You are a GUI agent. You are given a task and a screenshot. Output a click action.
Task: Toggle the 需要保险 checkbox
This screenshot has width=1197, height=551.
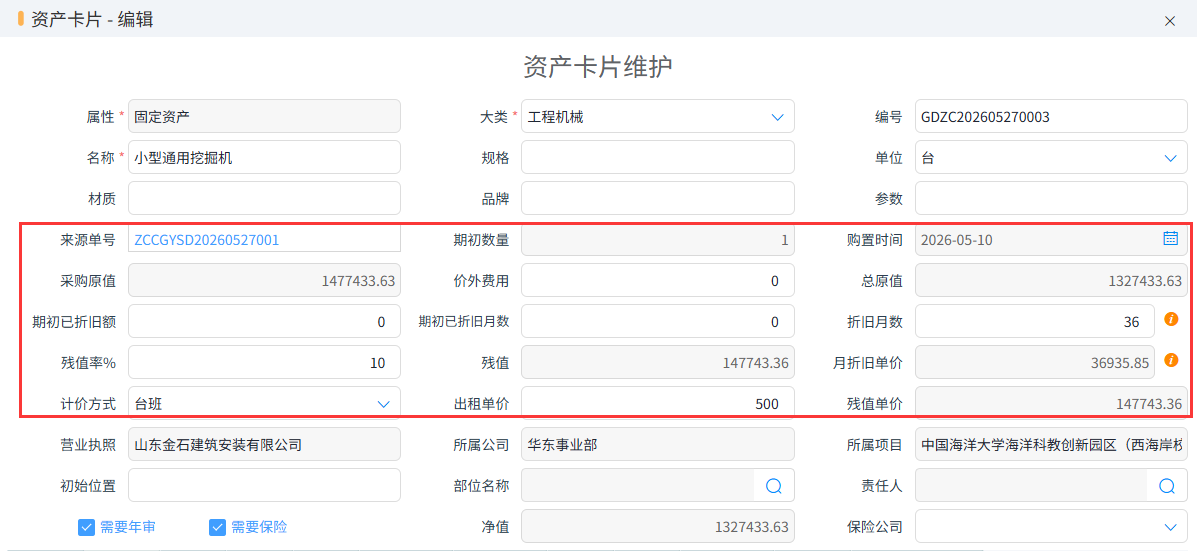click(218, 527)
